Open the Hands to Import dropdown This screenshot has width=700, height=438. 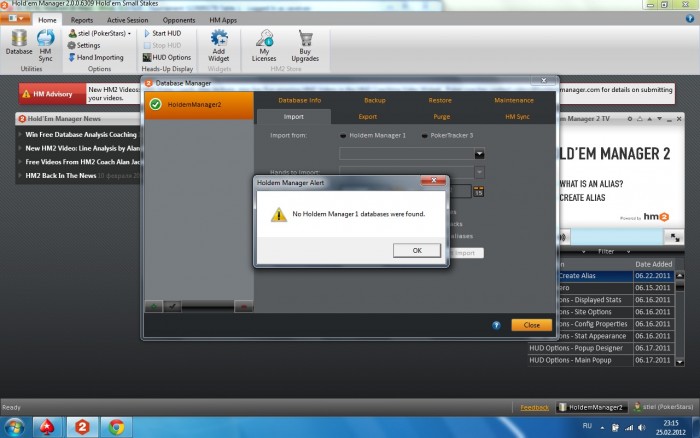[x=479, y=172]
